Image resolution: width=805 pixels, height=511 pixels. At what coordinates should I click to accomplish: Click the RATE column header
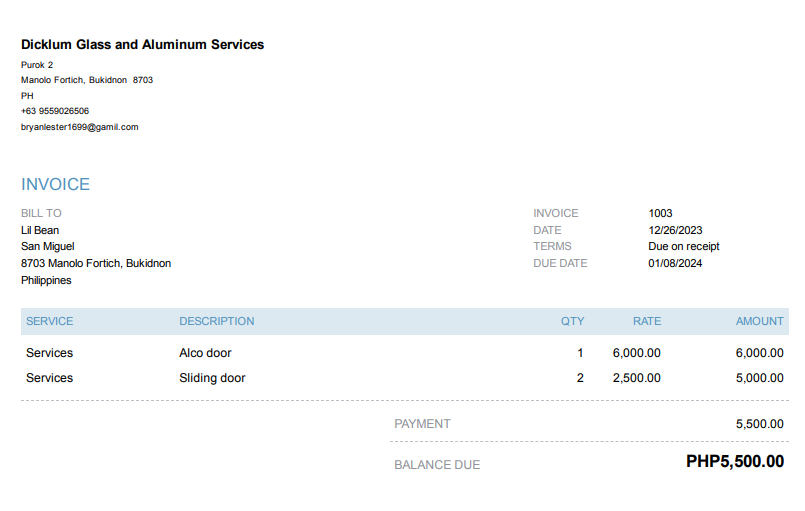647,321
